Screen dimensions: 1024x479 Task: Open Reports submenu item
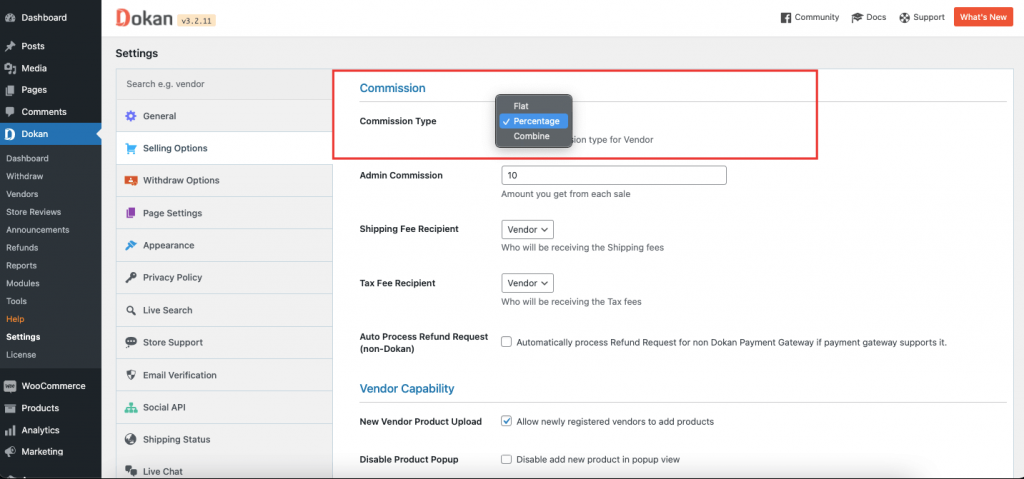click(x=22, y=265)
